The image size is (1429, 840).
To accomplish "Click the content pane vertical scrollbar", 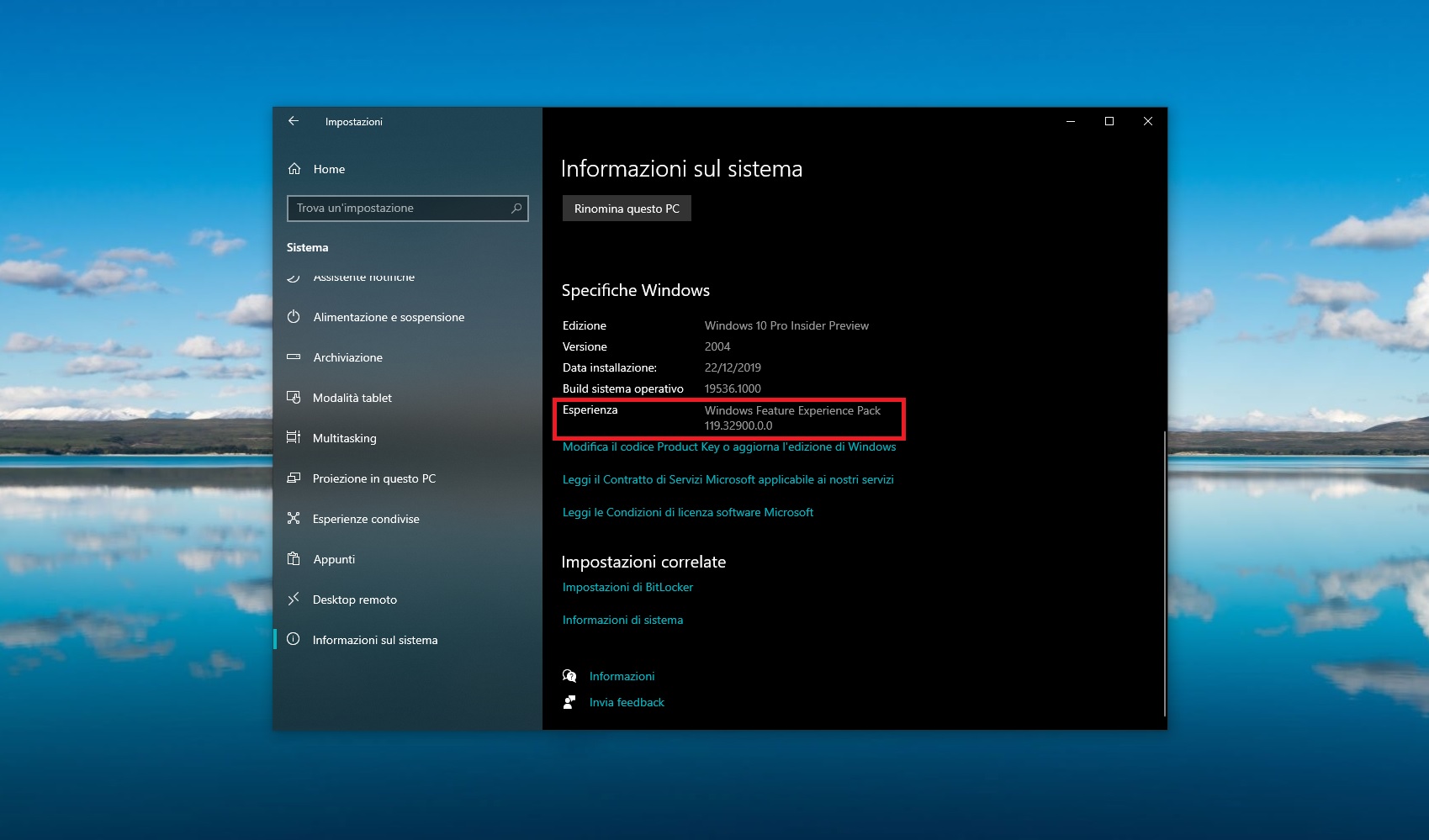I will coord(1164,573).
